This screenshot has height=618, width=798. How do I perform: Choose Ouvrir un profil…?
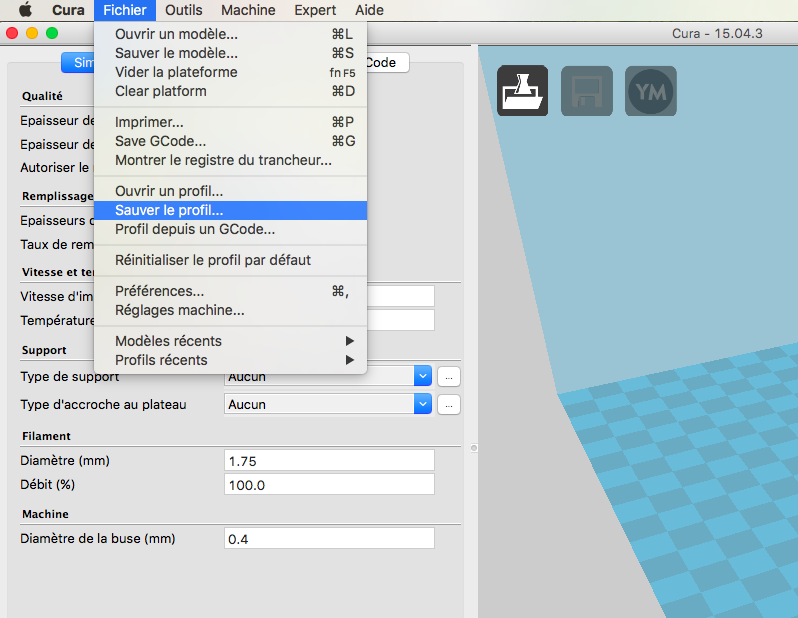coord(231,191)
